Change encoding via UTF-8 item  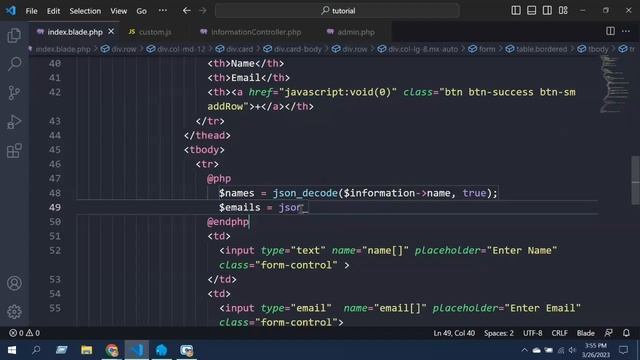(x=533, y=333)
